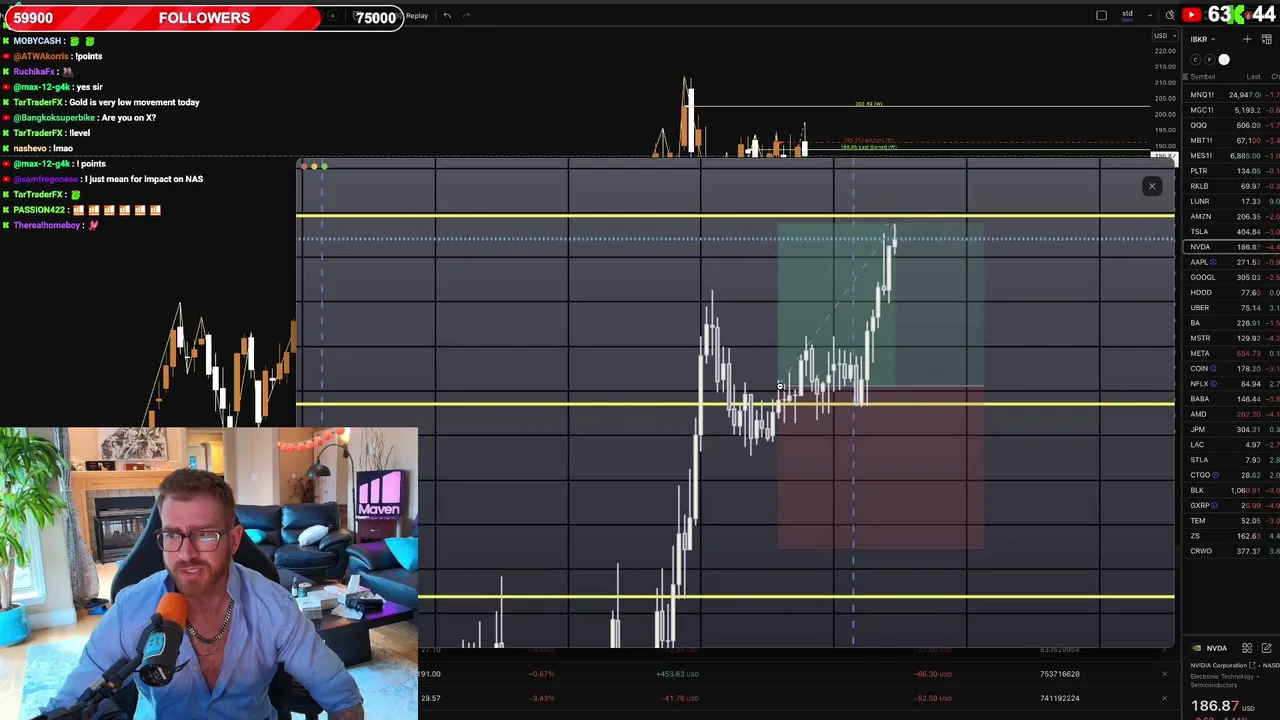Click the NVDA logo in the details panel
Viewport: 1280px width, 720px height.
click(1197, 648)
